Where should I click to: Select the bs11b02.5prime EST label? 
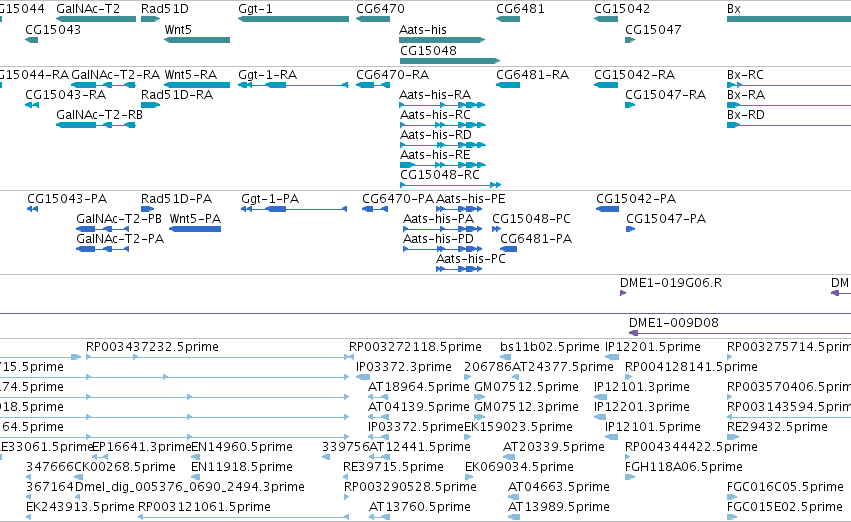(x=550, y=347)
